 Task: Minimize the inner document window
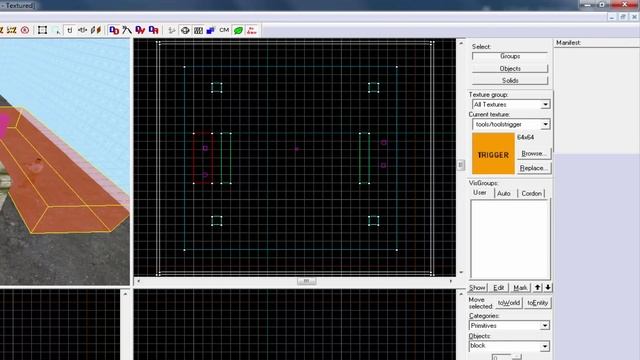pyautogui.click(x=611, y=17)
